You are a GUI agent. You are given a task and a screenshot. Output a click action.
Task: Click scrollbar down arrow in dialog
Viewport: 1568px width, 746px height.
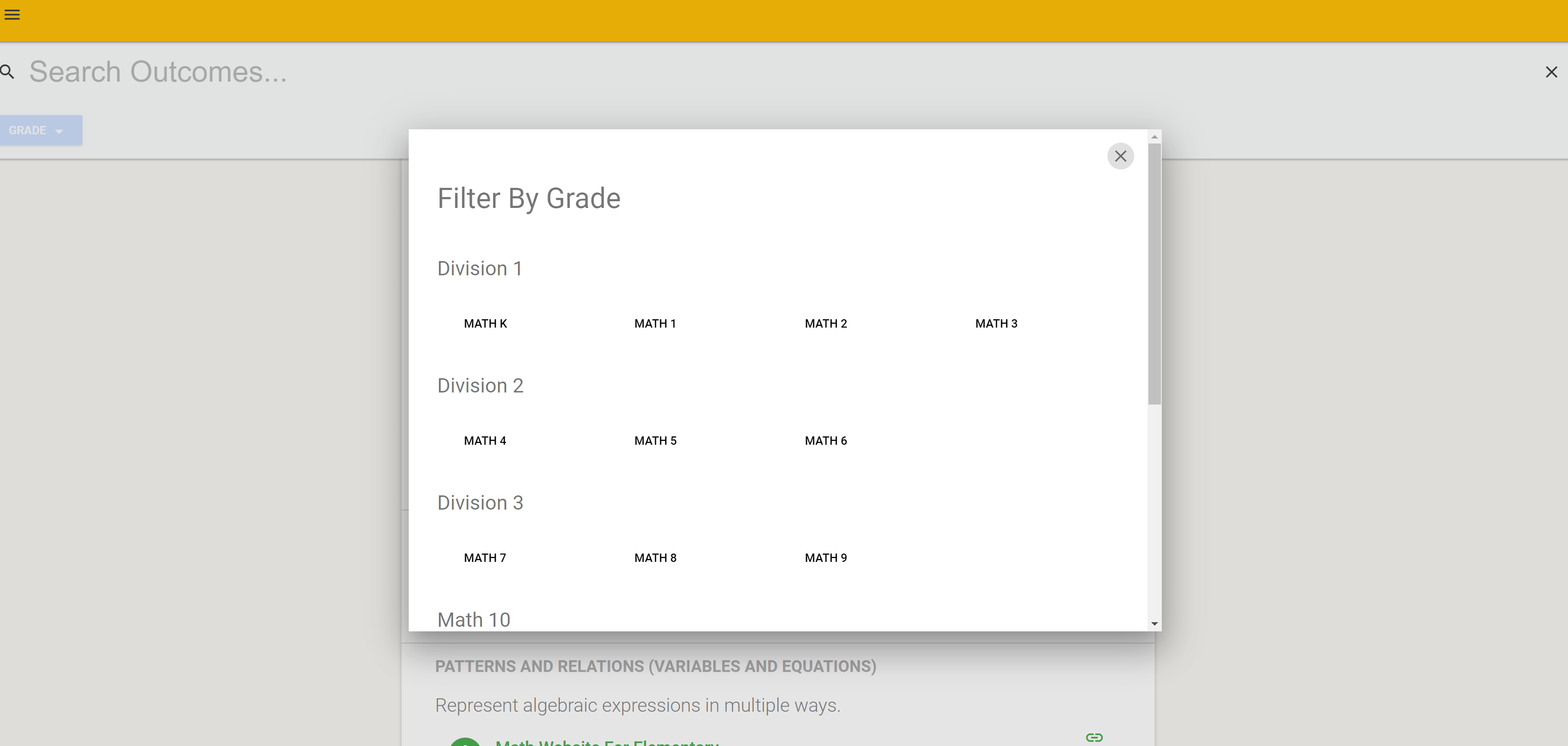tap(1154, 623)
